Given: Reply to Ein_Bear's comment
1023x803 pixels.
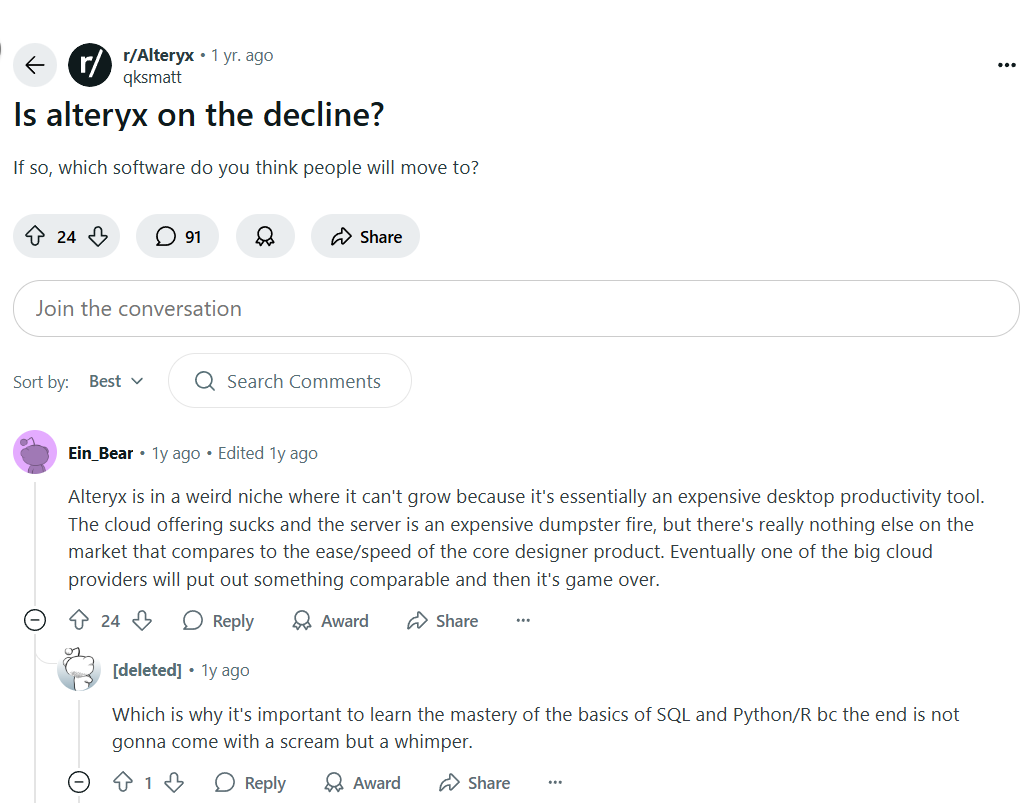Looking at the screenshot, I should (218, 620).
